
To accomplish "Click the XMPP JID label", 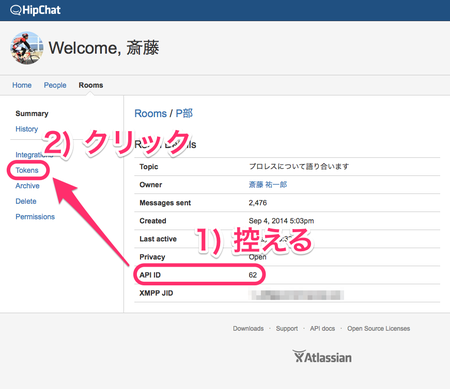I will click(156, 293).
